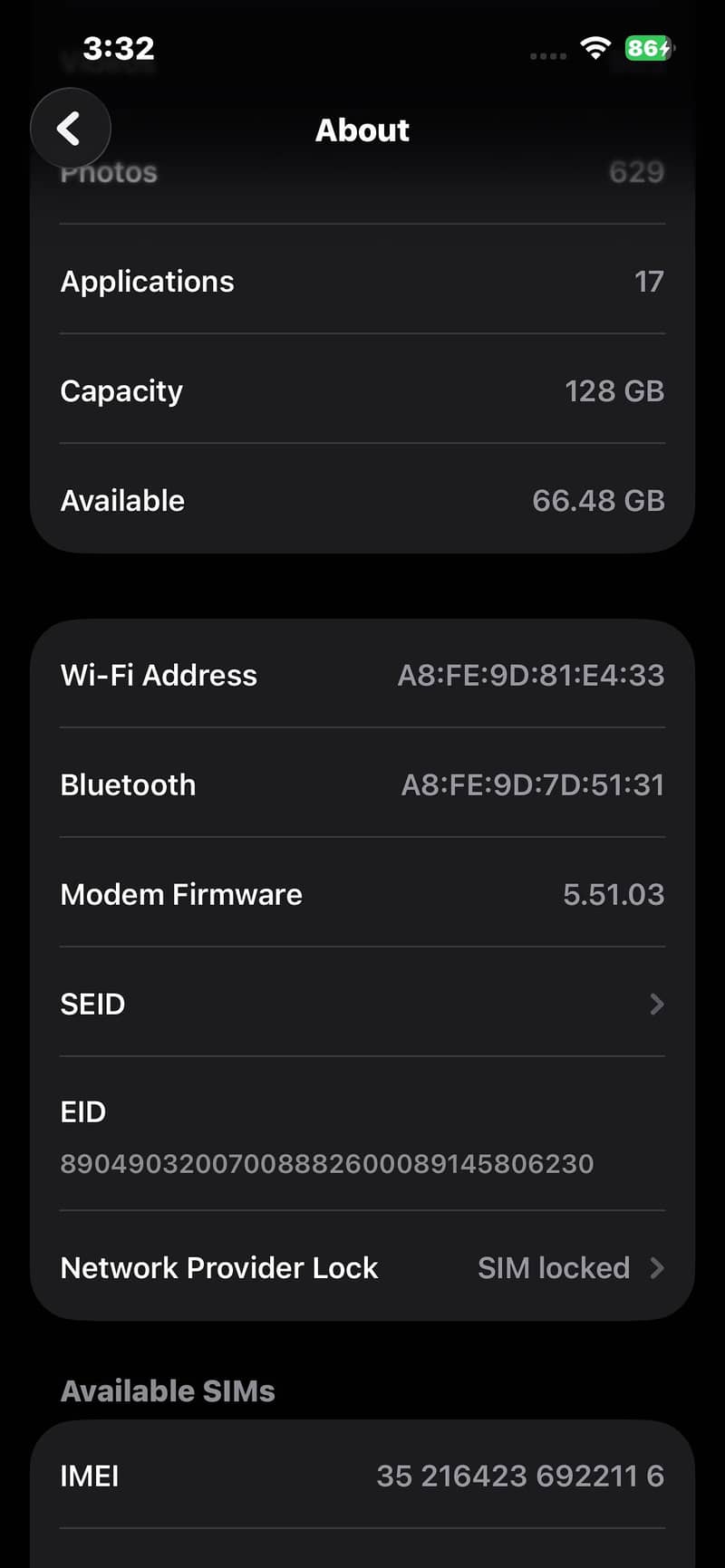Tap the Capacity 128 GB value
Screen dimensions: 725x1568
coord(614,390)
